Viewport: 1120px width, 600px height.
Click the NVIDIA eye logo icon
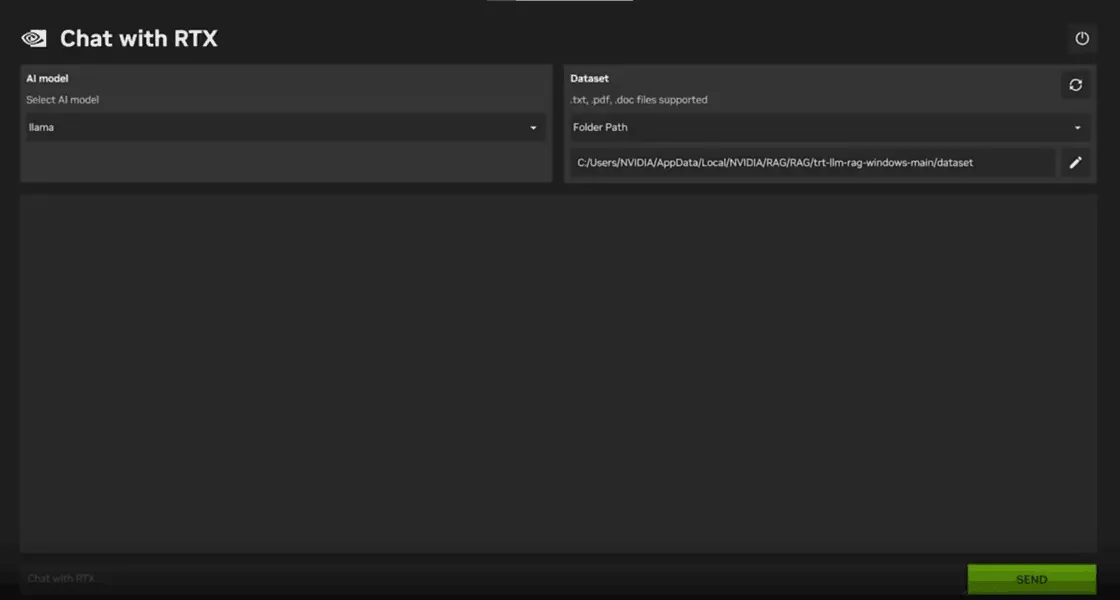(x=34, y=39)
